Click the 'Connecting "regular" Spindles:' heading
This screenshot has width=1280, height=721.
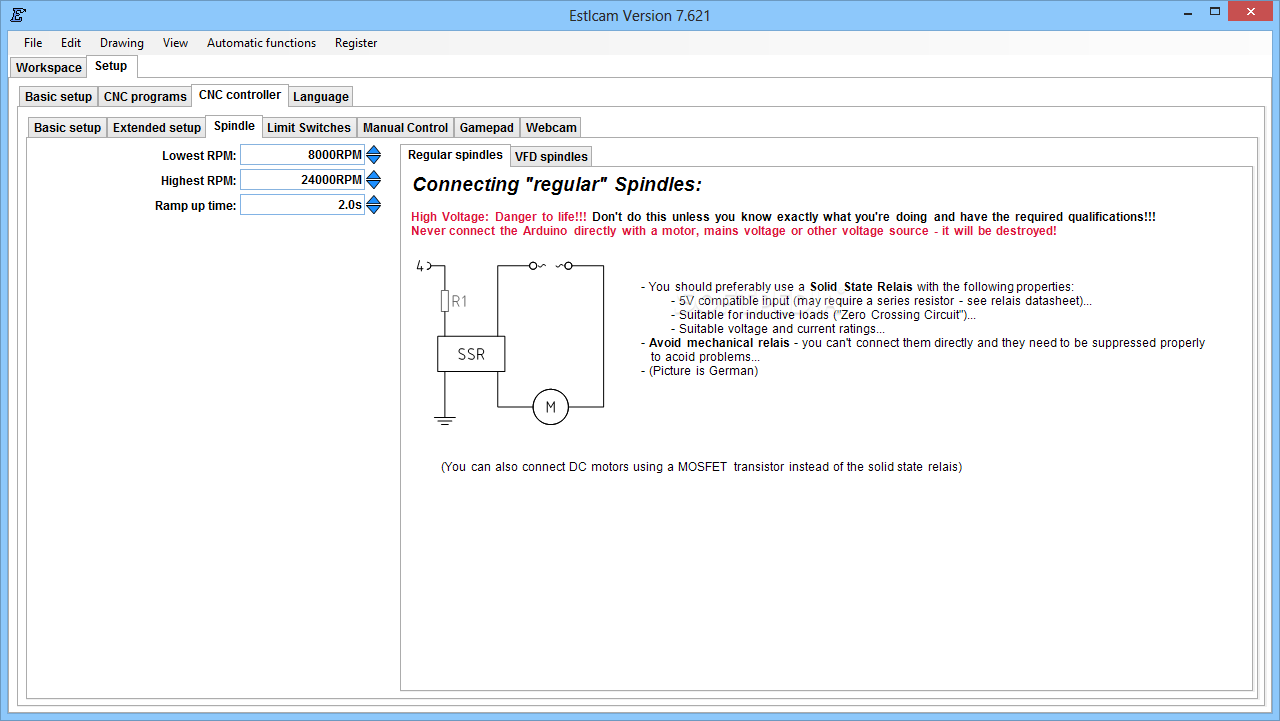pyautogui.click(x=557, y=185)
